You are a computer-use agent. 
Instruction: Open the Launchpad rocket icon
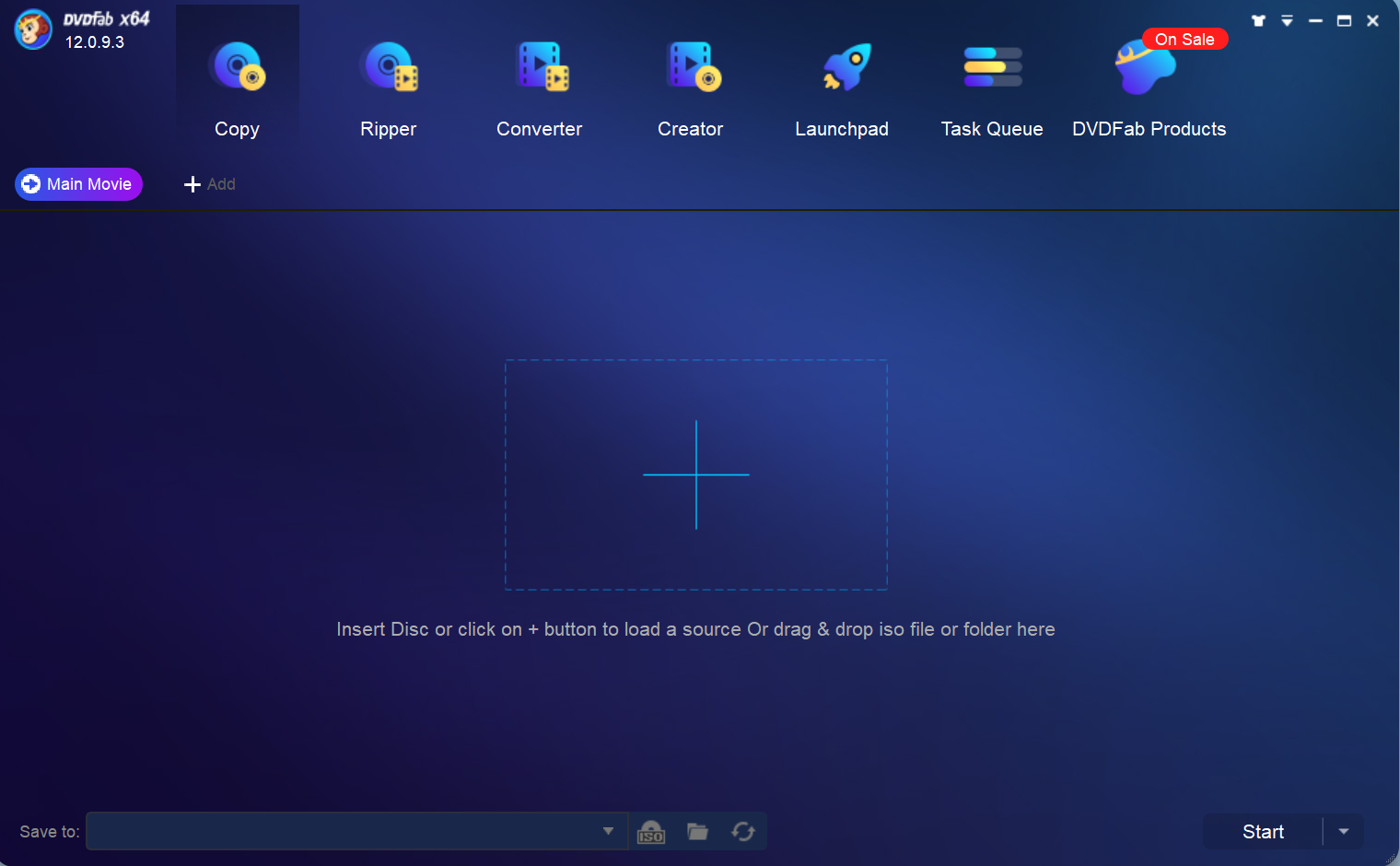click(x=846, y=67)
